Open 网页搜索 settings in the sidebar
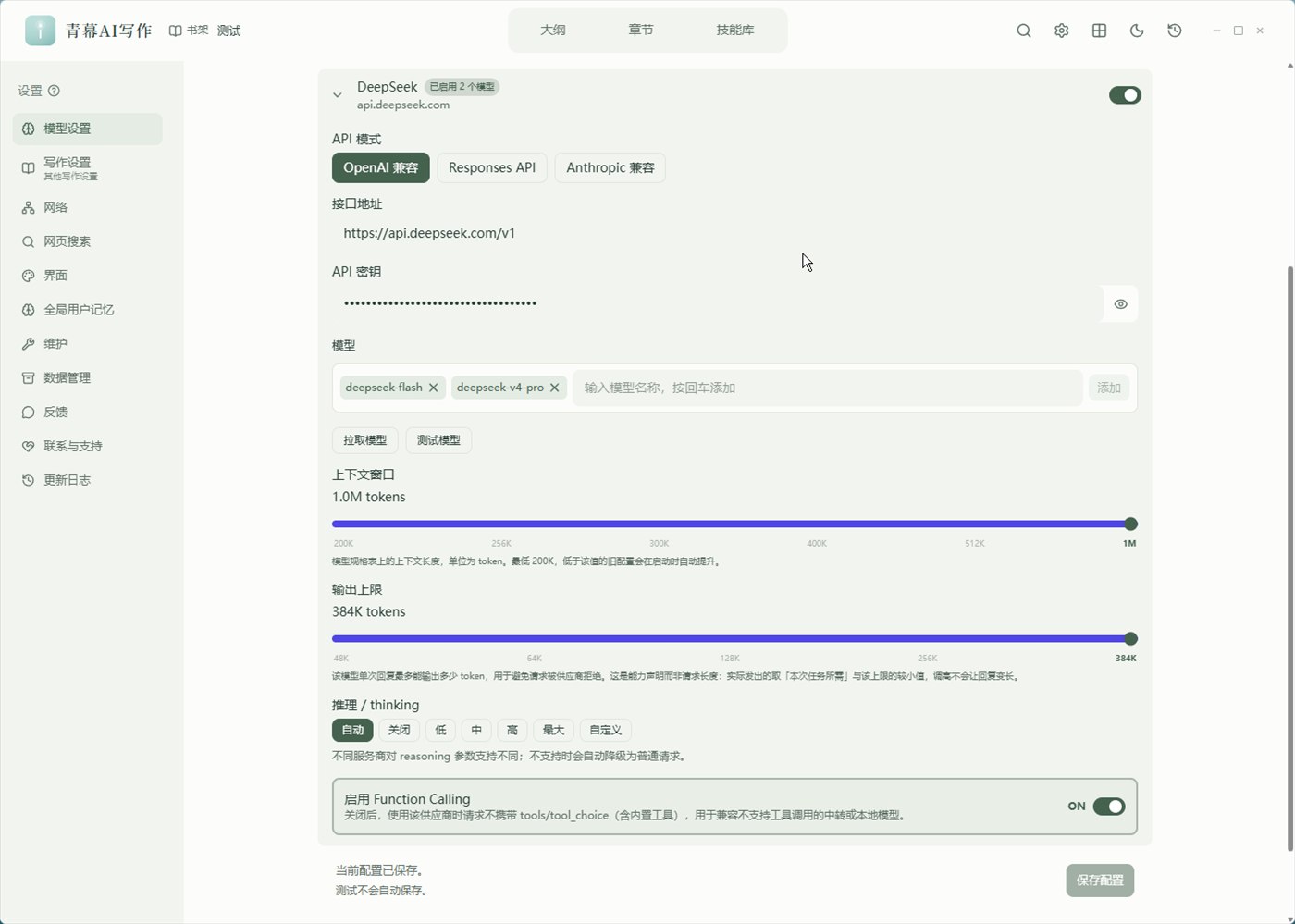Screen dimensions: 1295x924 88,241
